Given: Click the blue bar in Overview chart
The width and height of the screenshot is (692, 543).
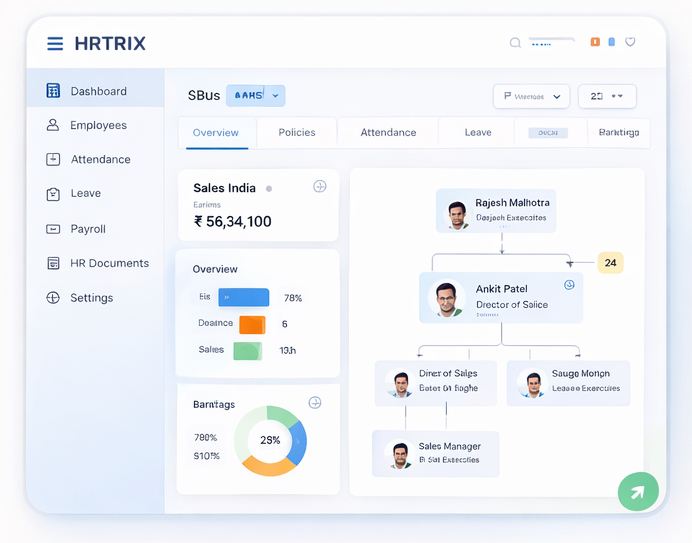Looking at the screenshot, I should pyautogui.click(x=244, y=297).
